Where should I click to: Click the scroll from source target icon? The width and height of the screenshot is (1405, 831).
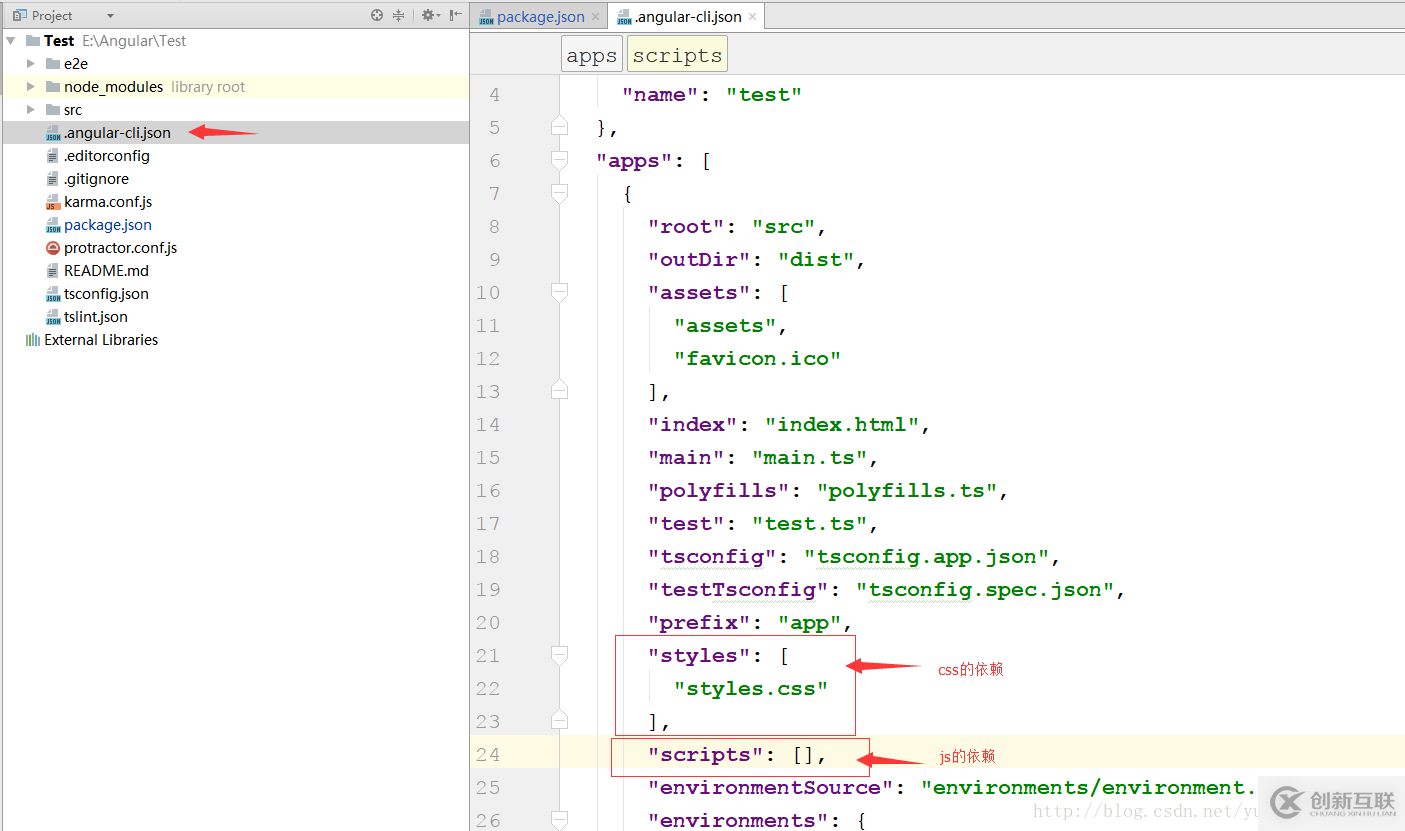point(377,15)
